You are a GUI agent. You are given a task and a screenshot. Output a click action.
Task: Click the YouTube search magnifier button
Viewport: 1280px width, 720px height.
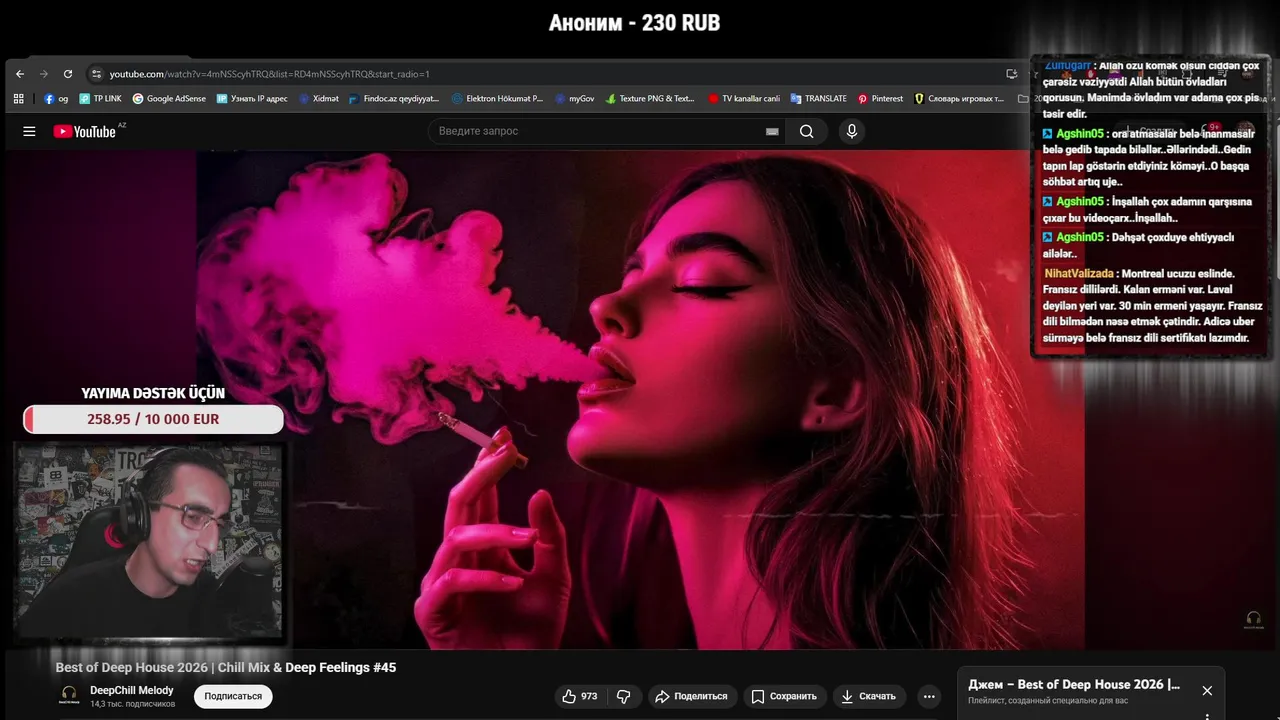coord(807,131)
